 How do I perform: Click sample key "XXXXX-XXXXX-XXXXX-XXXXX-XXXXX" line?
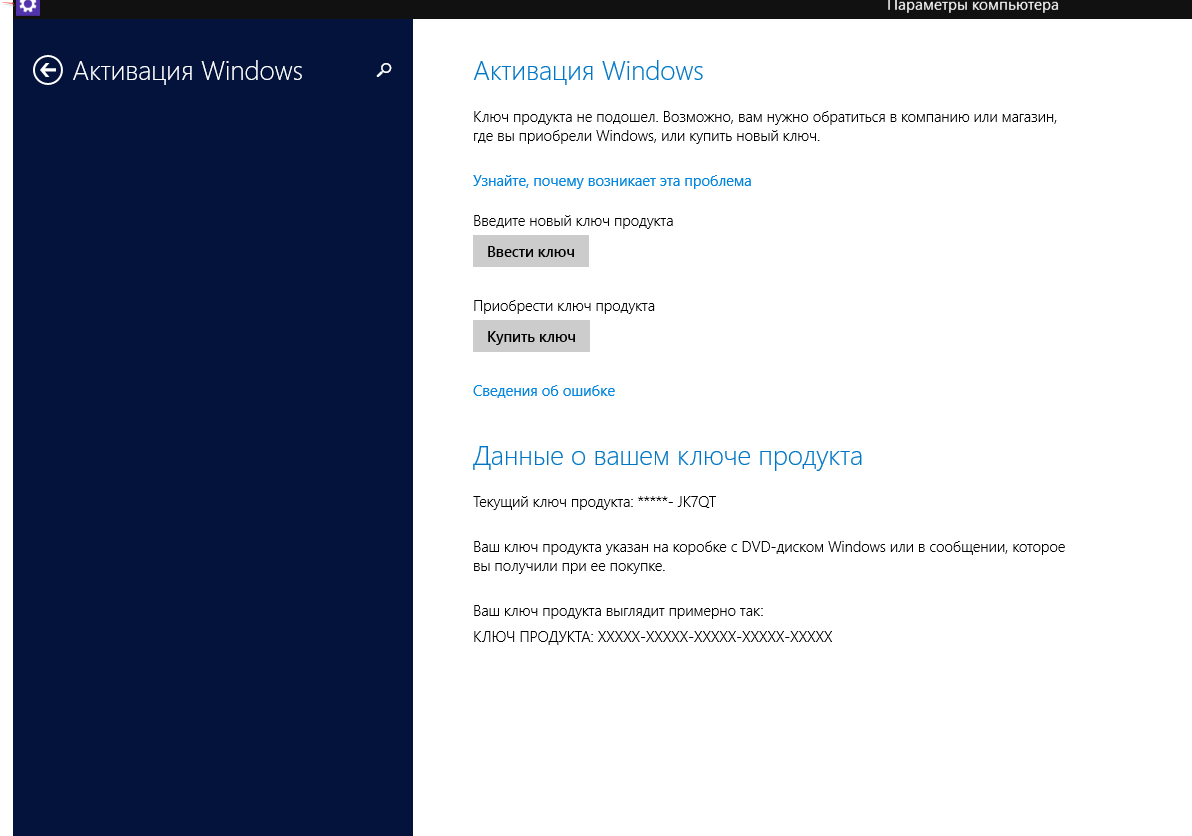click(x=652, y=637)
